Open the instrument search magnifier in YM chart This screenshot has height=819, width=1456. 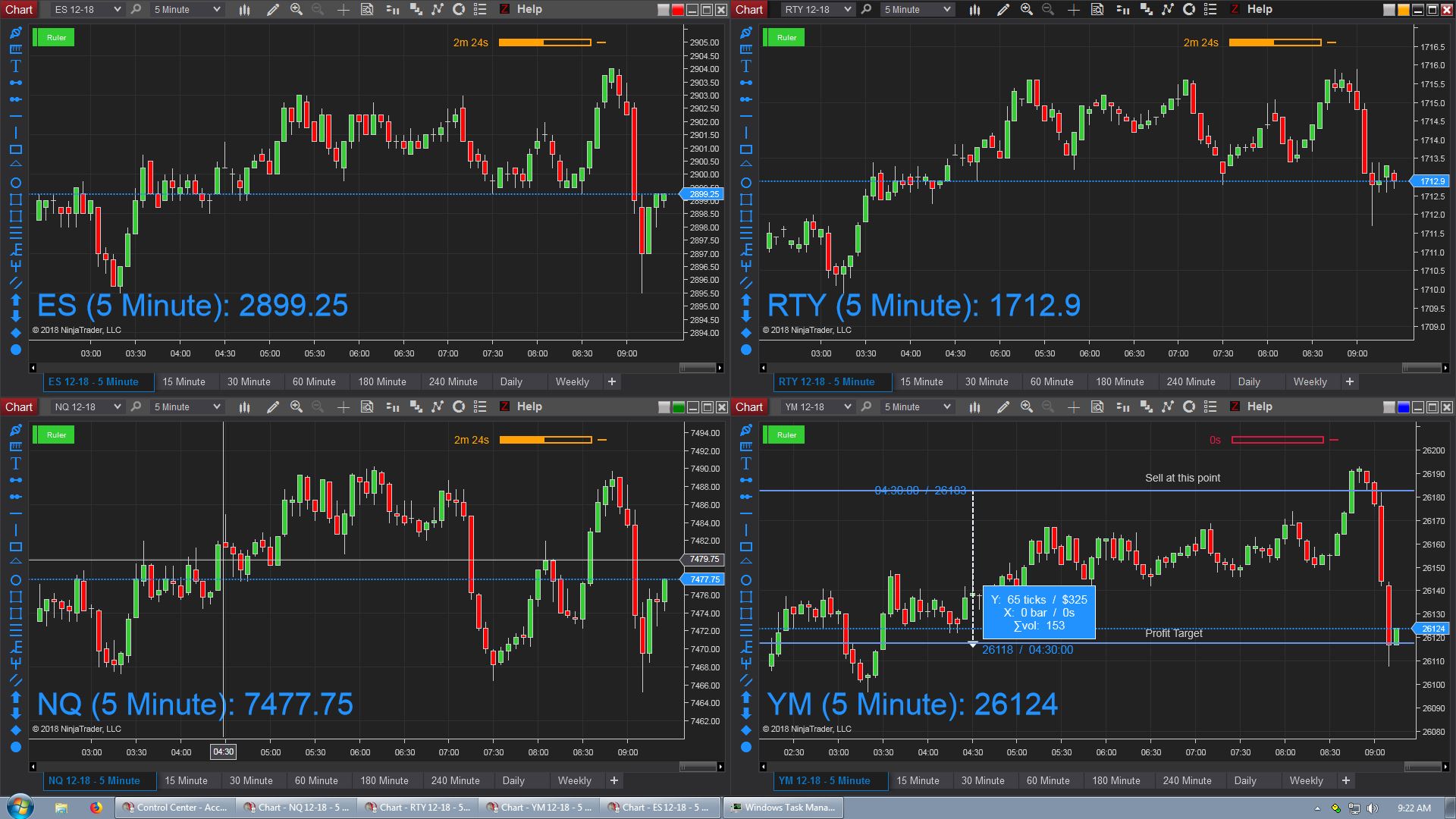point(866,406)
